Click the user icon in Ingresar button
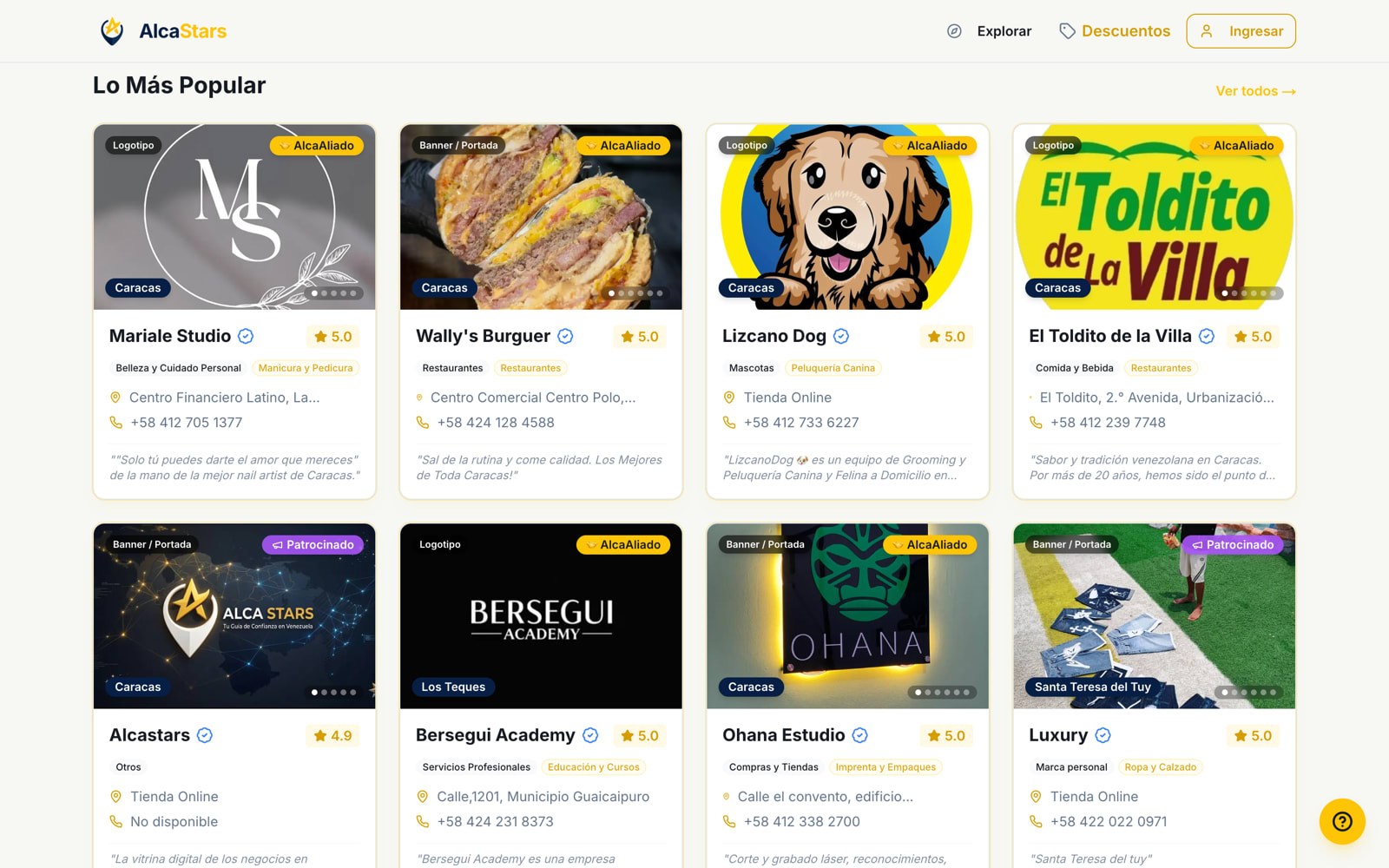The width and height of the screenshot is (1389, 868). click(1207, 31)
